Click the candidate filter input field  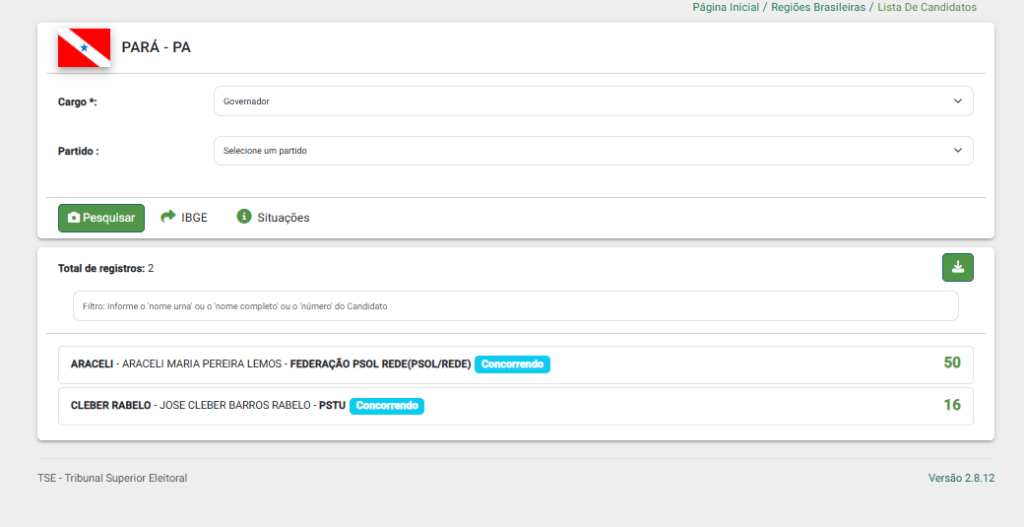(516, 306)
